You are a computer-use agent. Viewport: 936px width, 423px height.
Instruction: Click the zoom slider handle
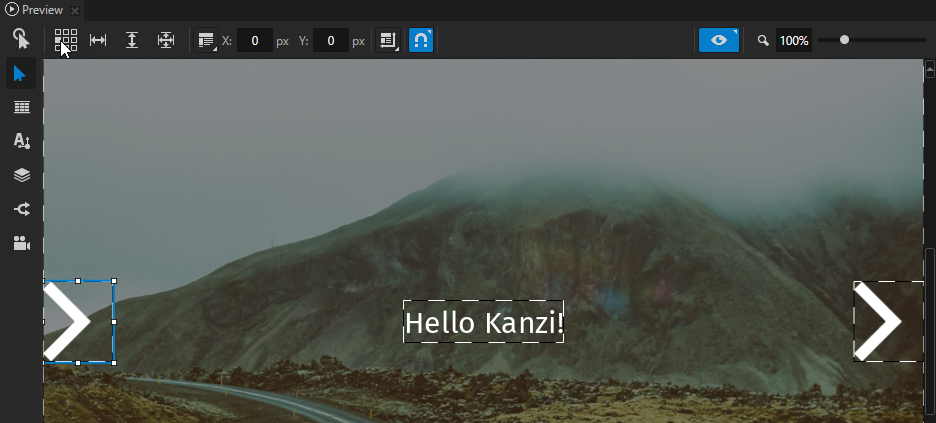point(845,41)
